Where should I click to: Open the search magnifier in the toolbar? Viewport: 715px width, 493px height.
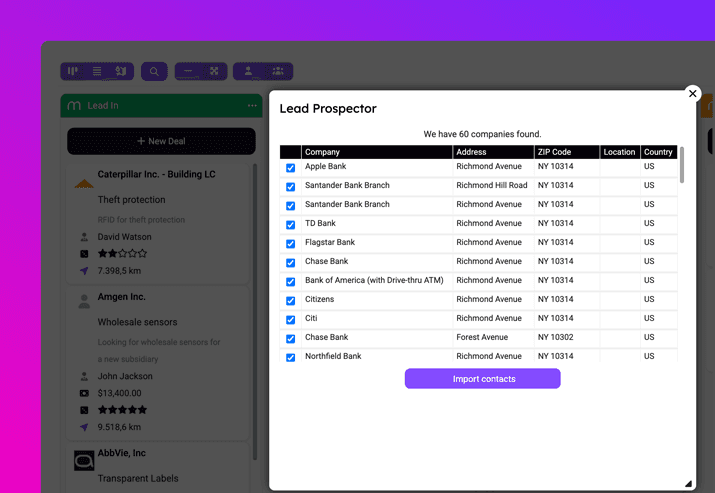pyautogui.click(x=154, y=72)
